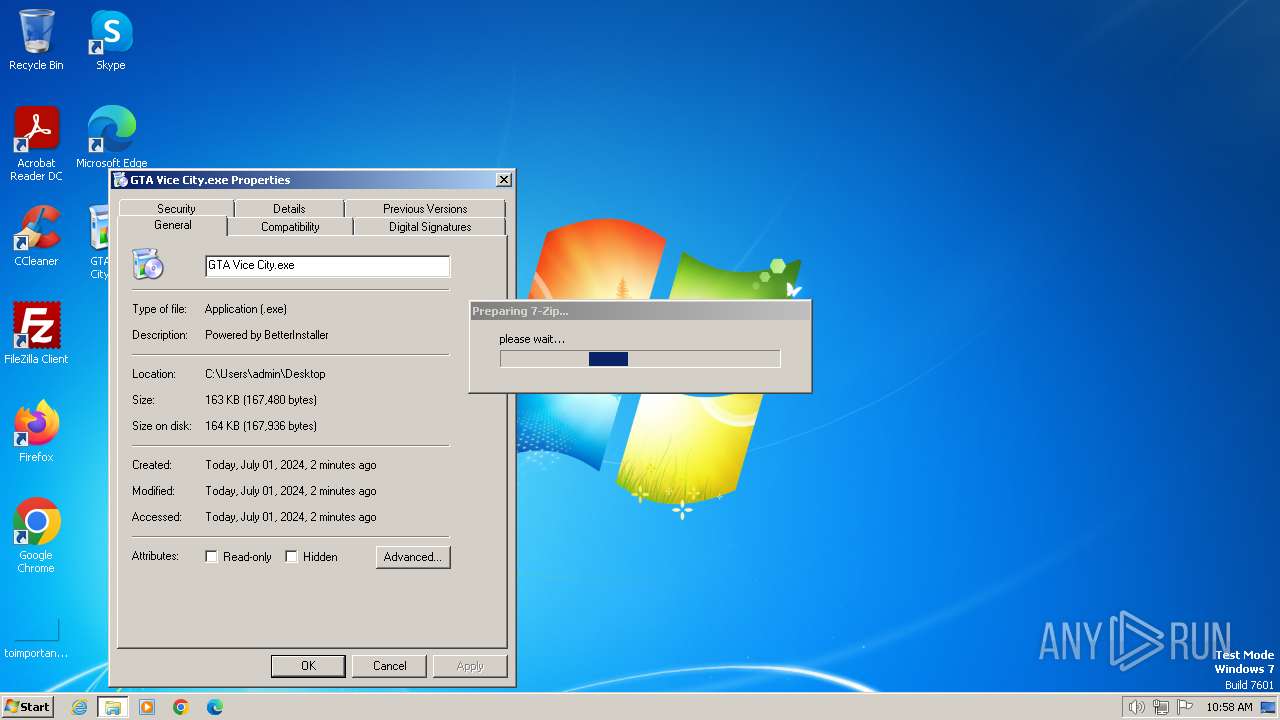Switch to the Compatibility tab

pyautogui.click(x=290, y=227)
